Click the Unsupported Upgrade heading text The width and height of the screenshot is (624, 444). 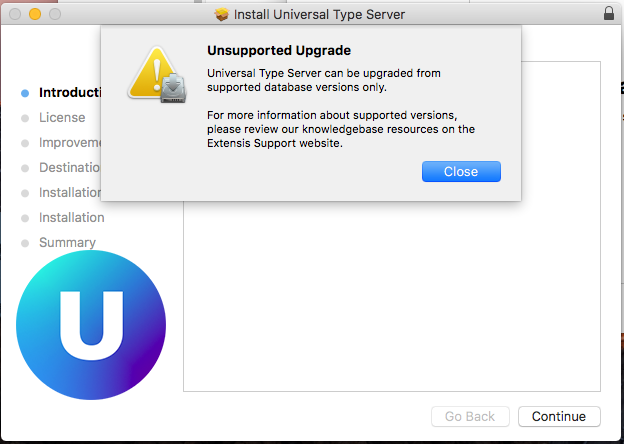279,51
